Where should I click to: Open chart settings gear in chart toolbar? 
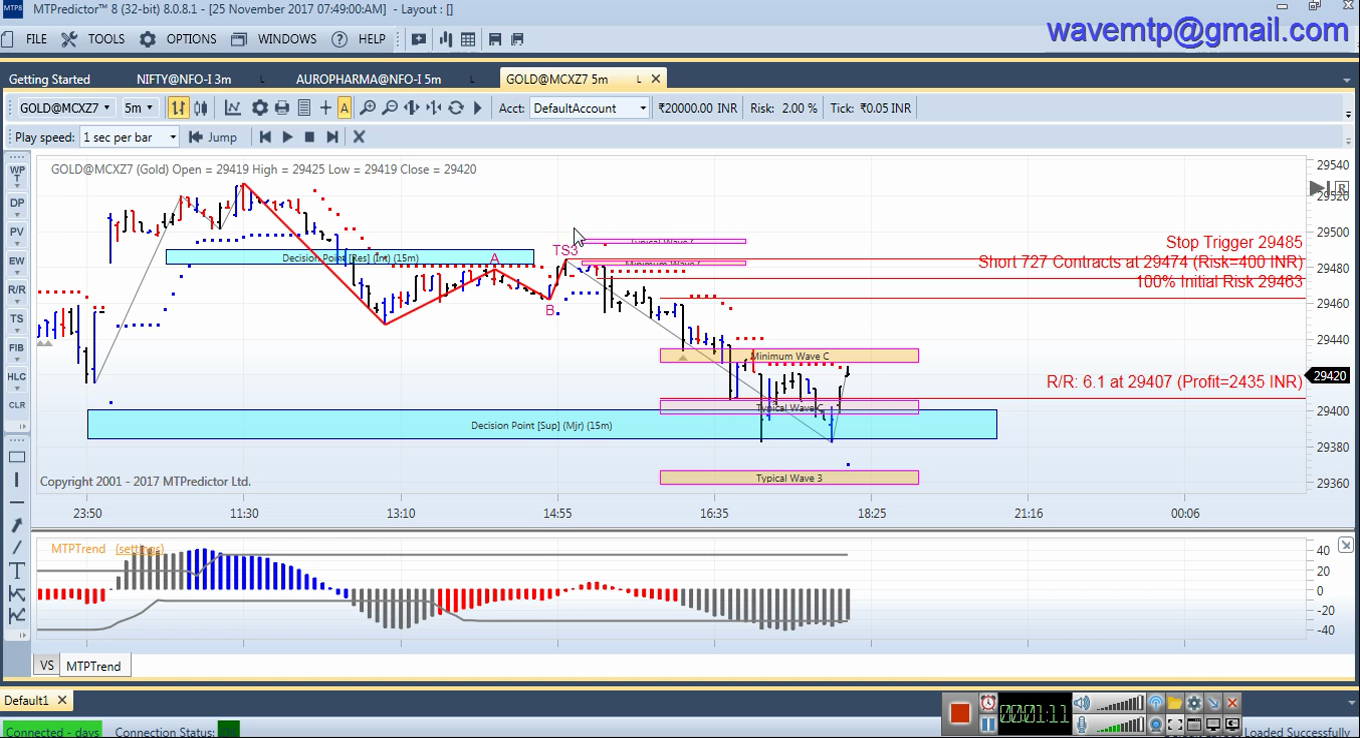260,108
